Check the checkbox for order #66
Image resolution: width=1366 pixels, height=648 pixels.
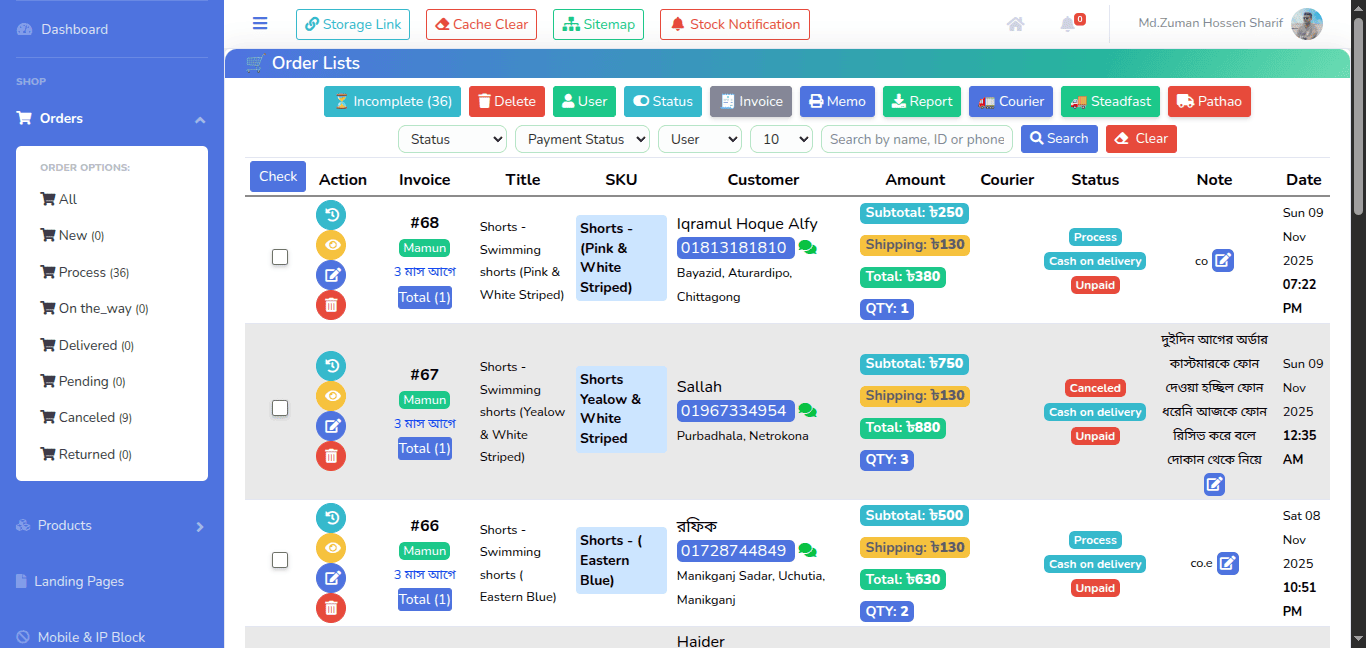click(280, 560)
